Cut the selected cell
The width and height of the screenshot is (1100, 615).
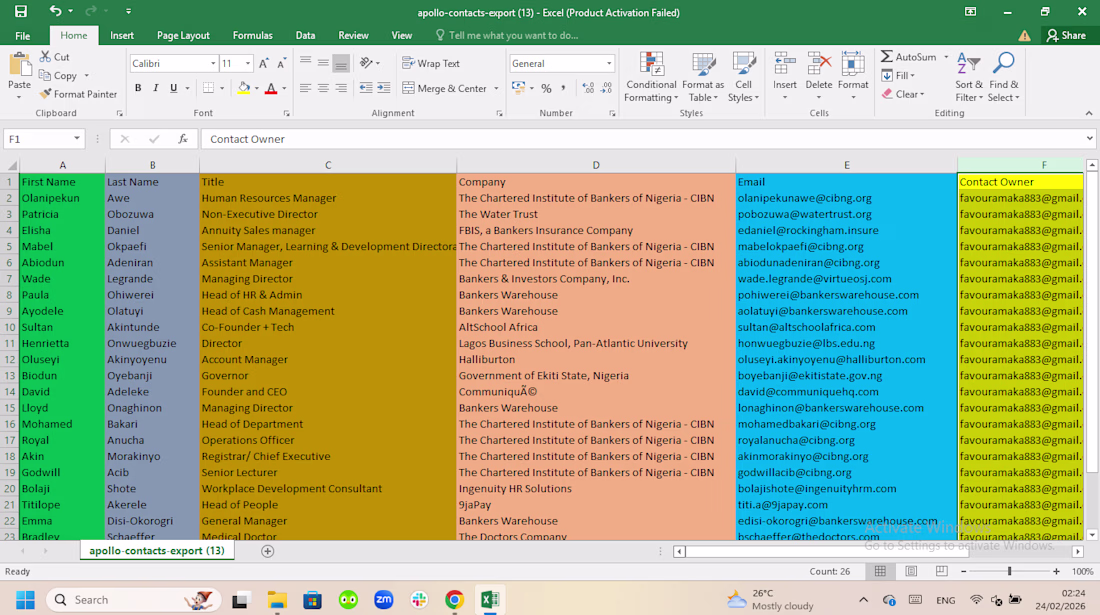(x=55, y=57)
